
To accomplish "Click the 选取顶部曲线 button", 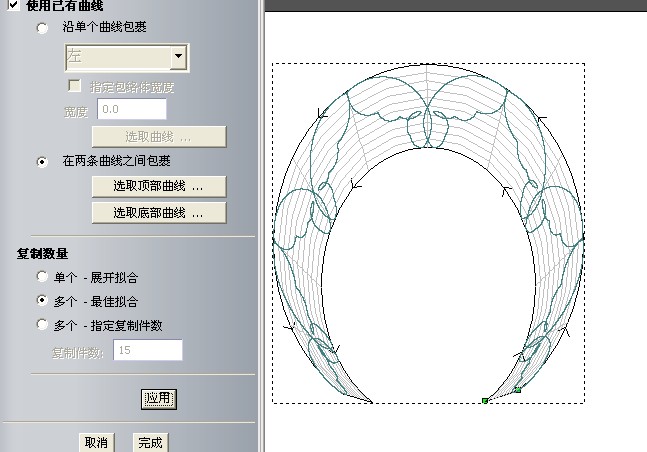I will coord(159,187).
